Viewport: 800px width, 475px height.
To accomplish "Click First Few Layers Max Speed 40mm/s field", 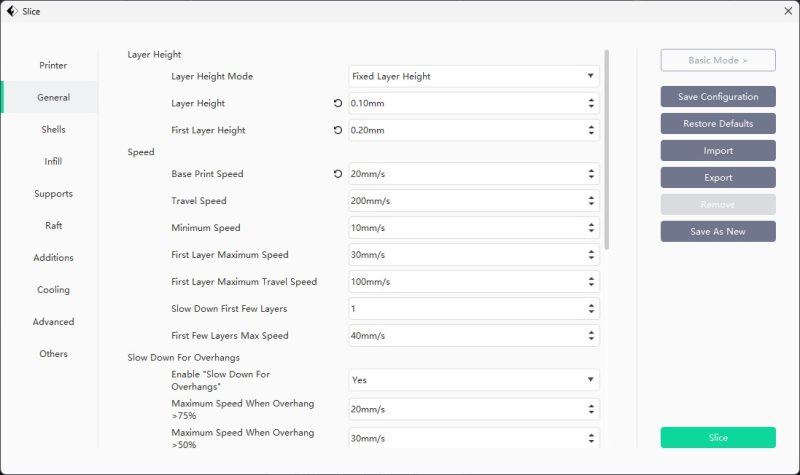I will [474, 336].
